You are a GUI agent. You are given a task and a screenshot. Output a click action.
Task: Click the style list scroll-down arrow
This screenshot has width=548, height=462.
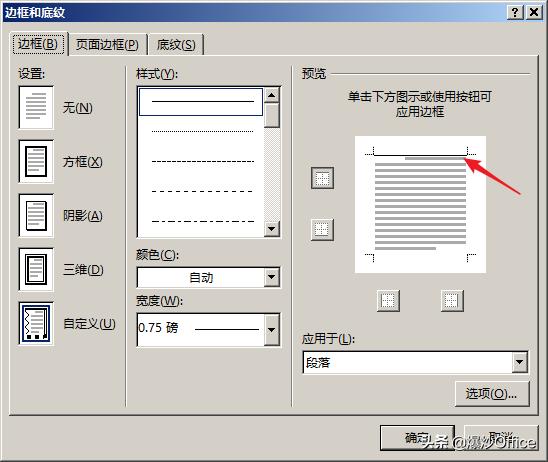click(x=272, y=229)
